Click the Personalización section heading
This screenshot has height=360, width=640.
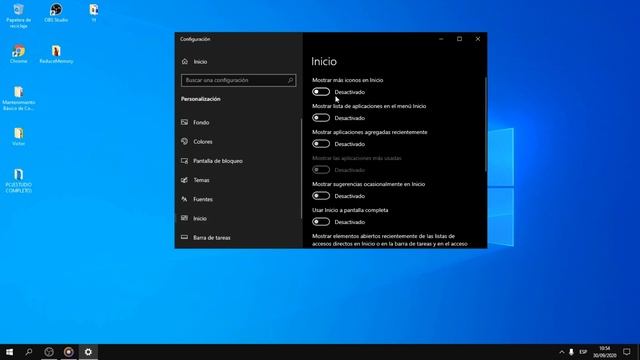pos(200,99)
